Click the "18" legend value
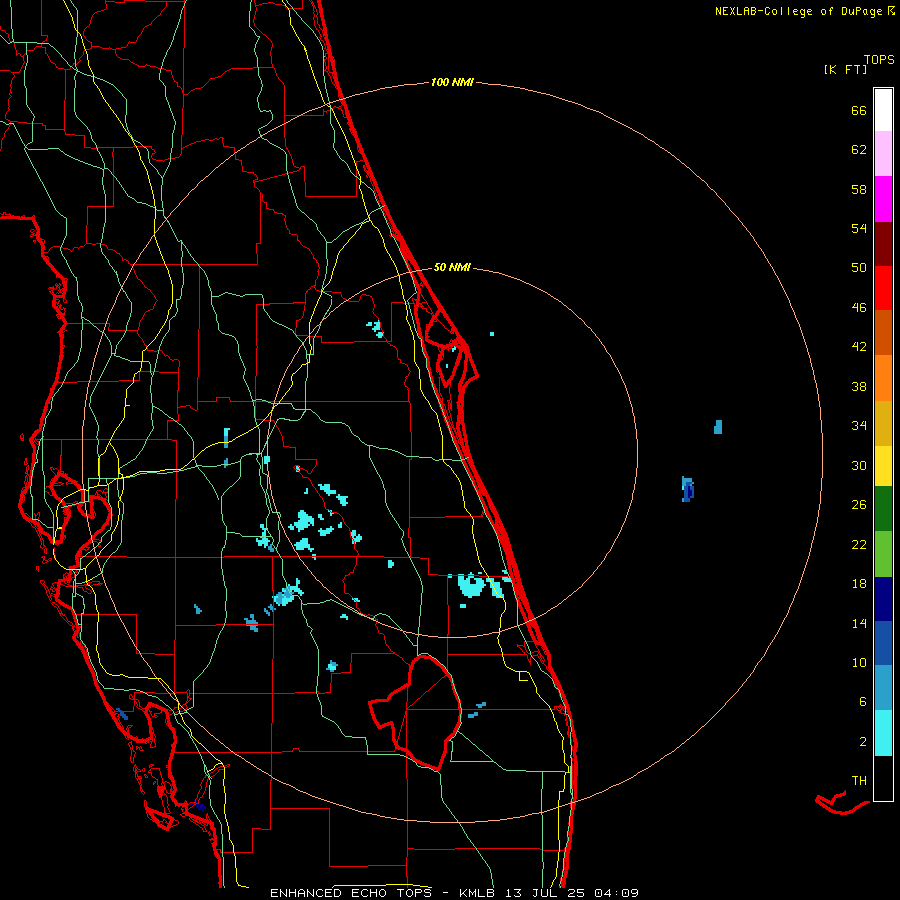 [x=859, y=584]
